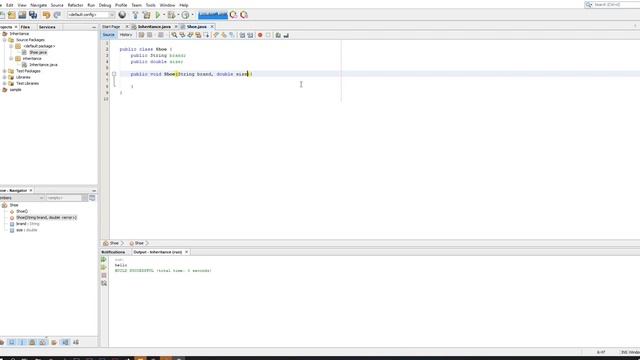Click the Find Previous Occurrence editor icon
The height and width of the screenshot is (360, 640).
182,35
